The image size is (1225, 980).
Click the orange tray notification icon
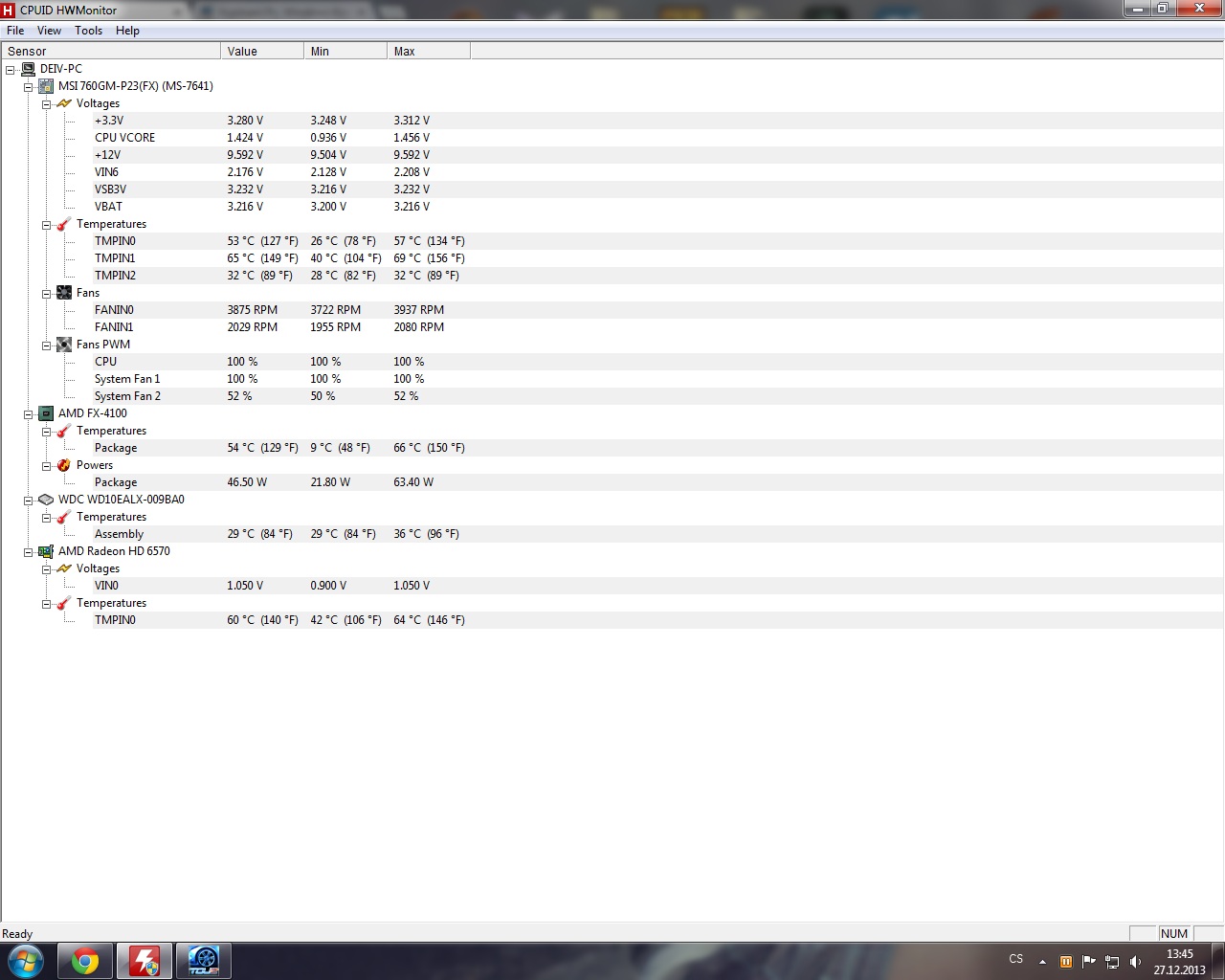point(1066,962)
